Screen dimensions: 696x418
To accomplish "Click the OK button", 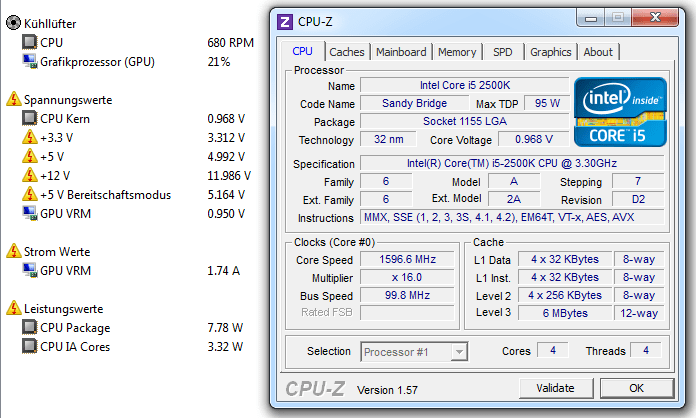I will point(636,388).
